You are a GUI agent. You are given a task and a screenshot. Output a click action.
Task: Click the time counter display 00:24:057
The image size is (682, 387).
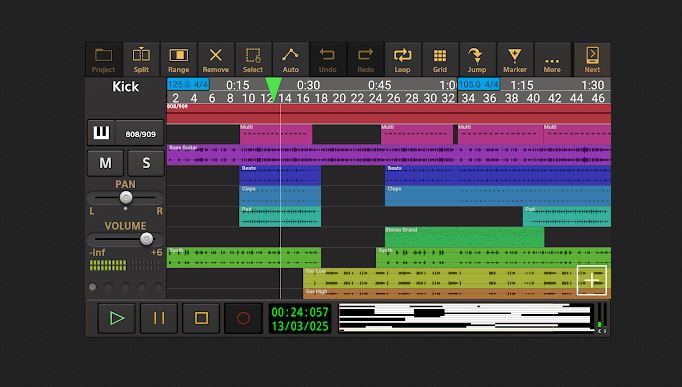[x=300, y=312]
